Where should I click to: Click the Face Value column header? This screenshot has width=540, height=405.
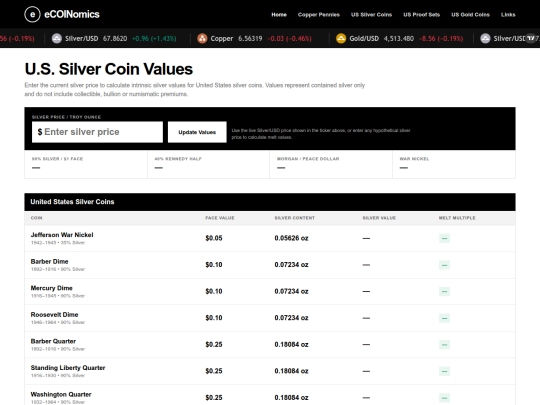(x=220, y=218)
